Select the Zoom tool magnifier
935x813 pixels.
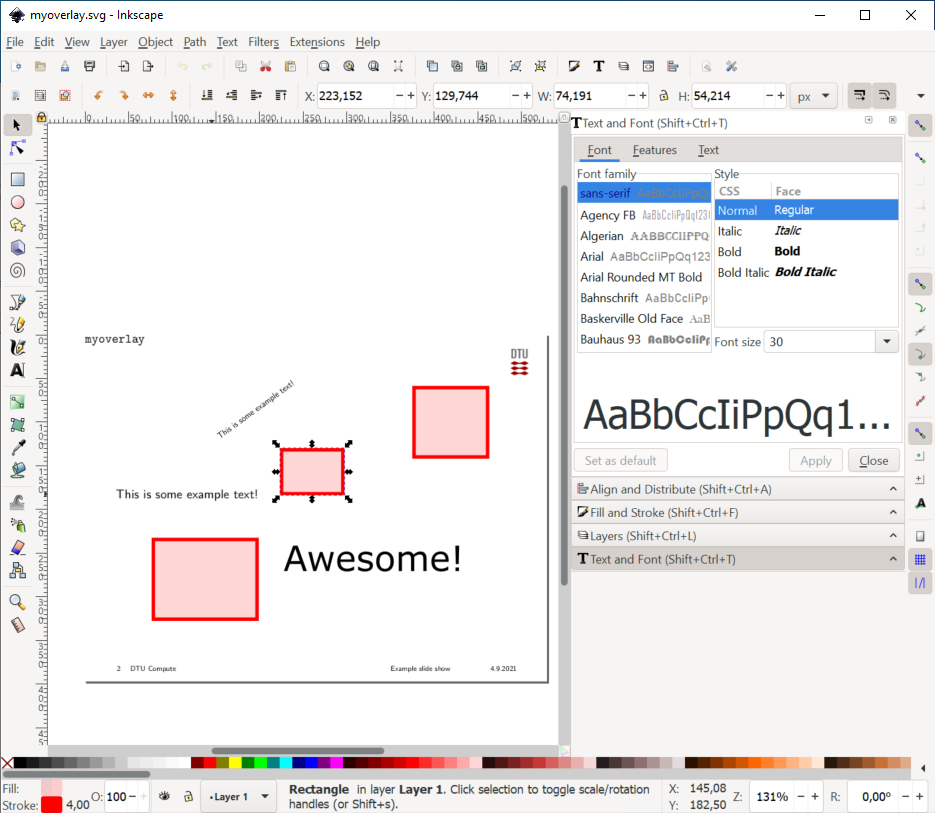coord(17,602)
